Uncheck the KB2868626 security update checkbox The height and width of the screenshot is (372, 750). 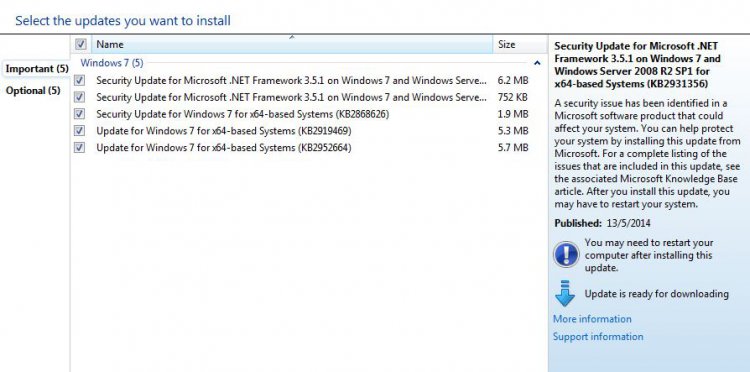(79, 114)
